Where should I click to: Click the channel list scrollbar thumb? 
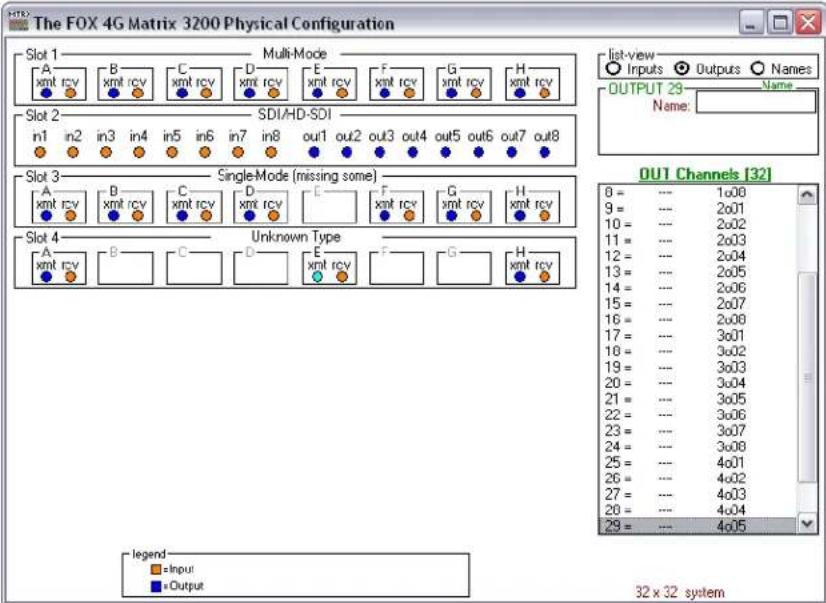click(808, 377)
